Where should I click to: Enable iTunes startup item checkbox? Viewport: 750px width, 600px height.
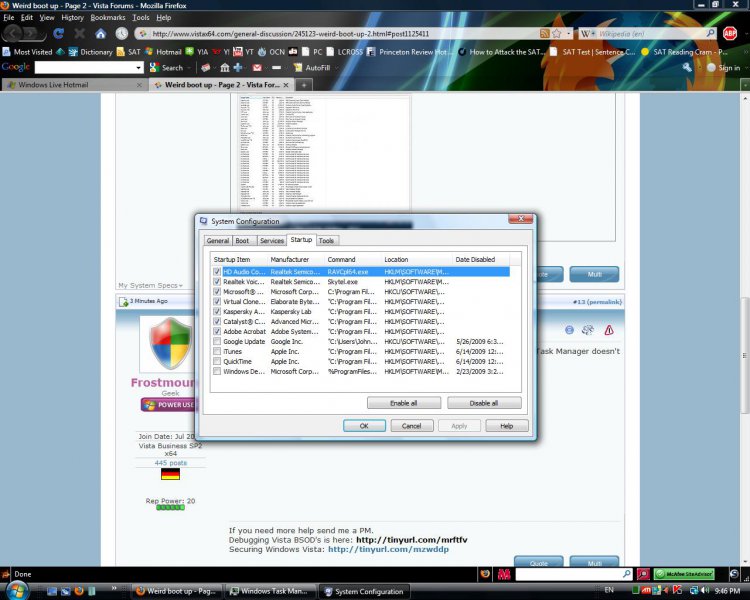point(217,351)
